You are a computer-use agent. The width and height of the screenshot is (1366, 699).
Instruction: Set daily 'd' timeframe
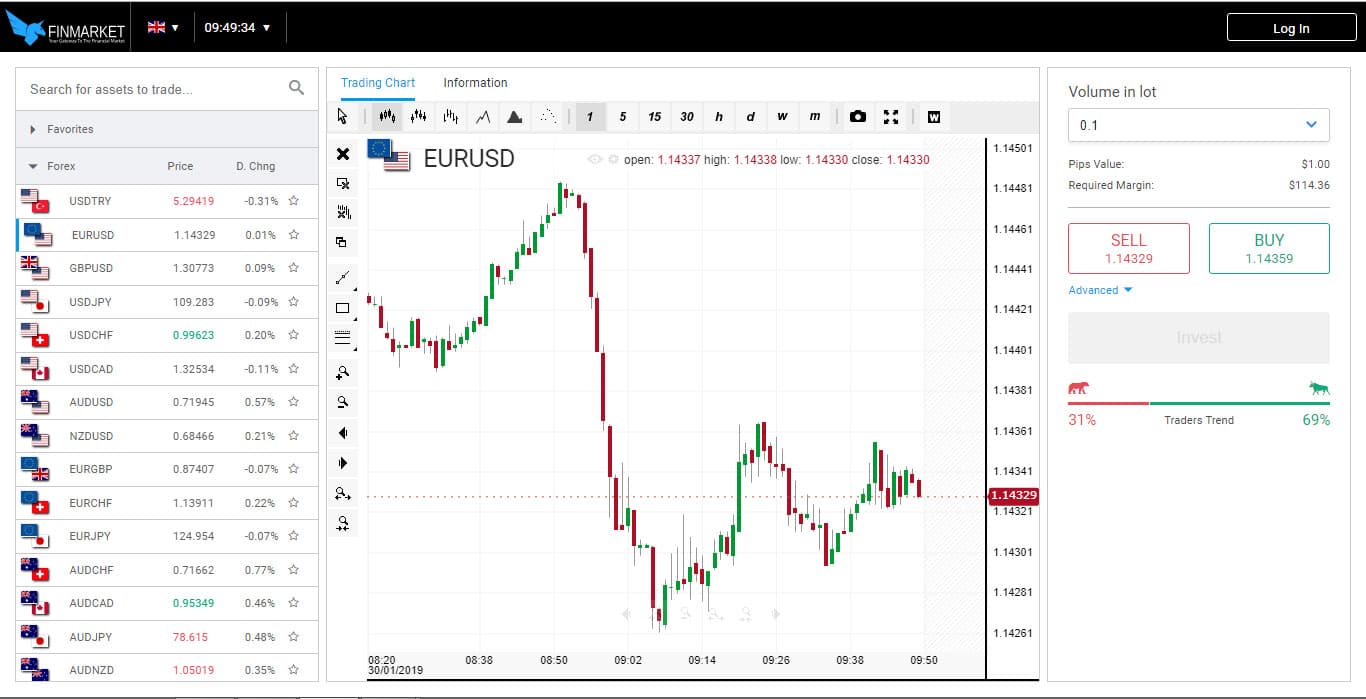click(x=751, y=117)
